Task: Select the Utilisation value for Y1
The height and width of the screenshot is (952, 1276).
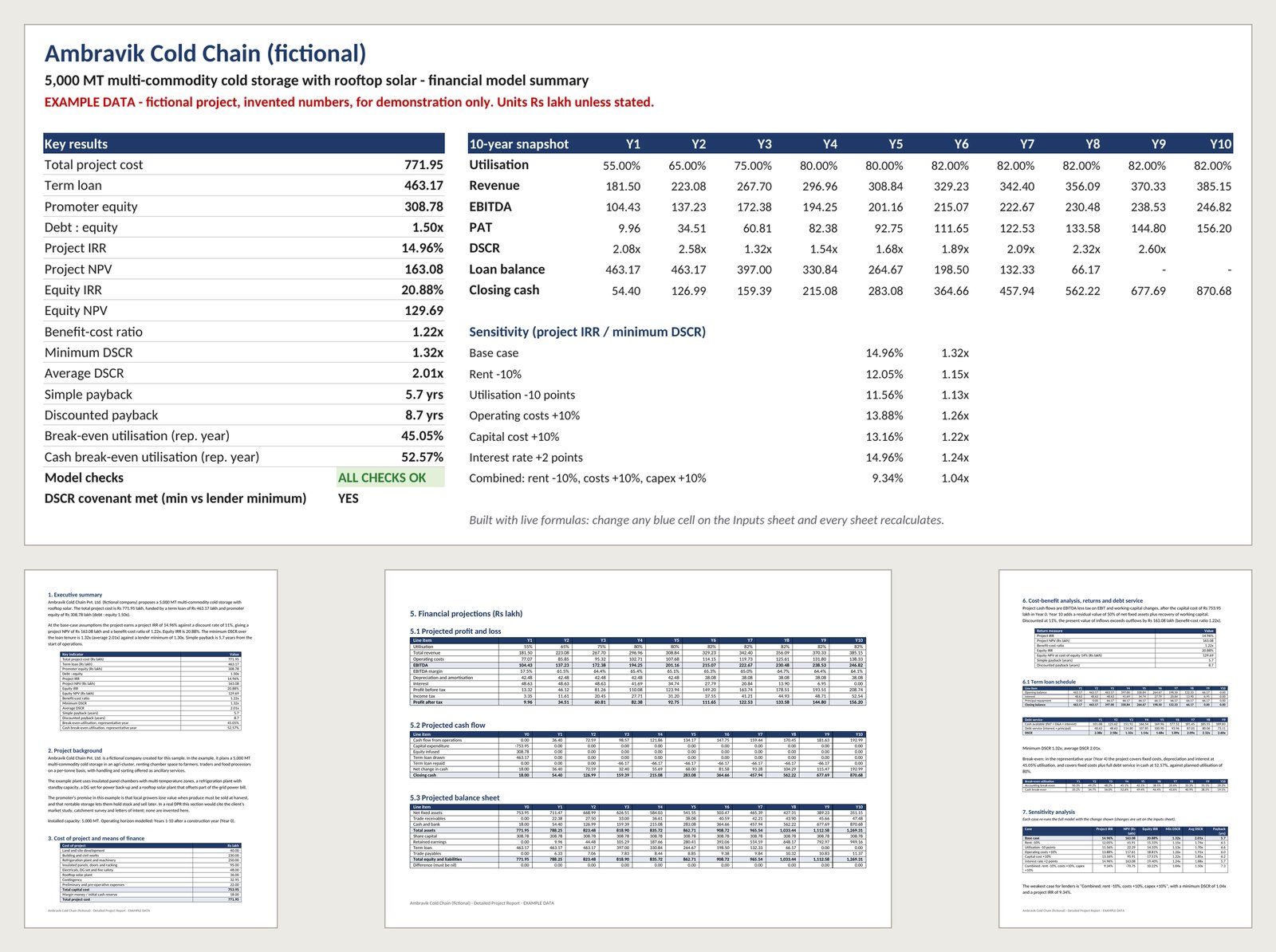Action: [621, 166]
